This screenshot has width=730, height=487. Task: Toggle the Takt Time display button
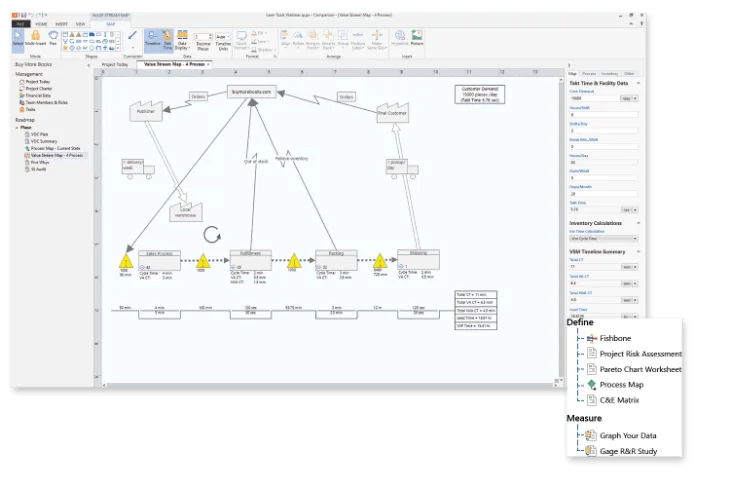pyautogui.click(x=168, y=40)
